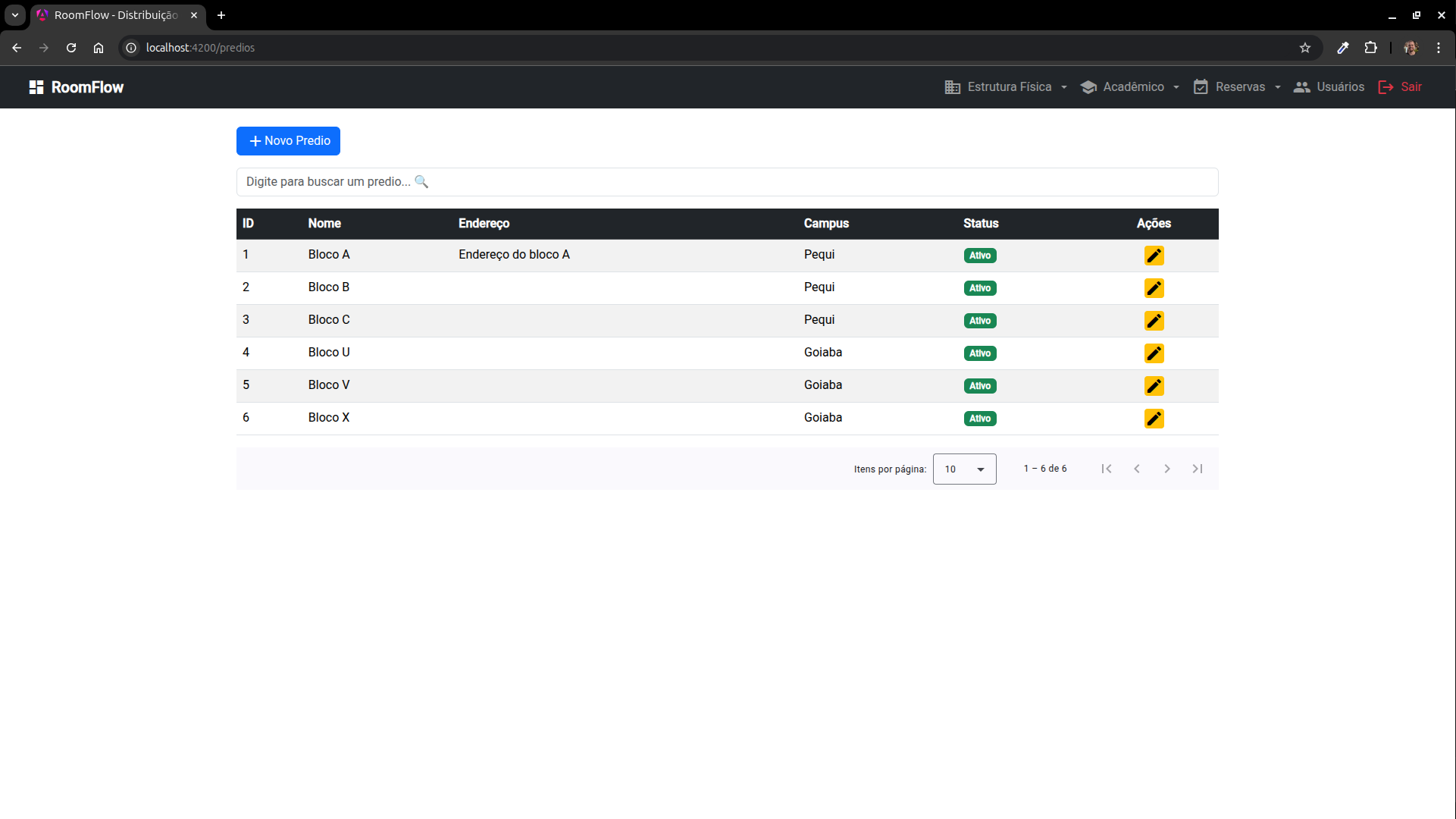Viewport: 1456px width, 819px height.
Task: Click the next page arrow
Action: point(1166,469)
